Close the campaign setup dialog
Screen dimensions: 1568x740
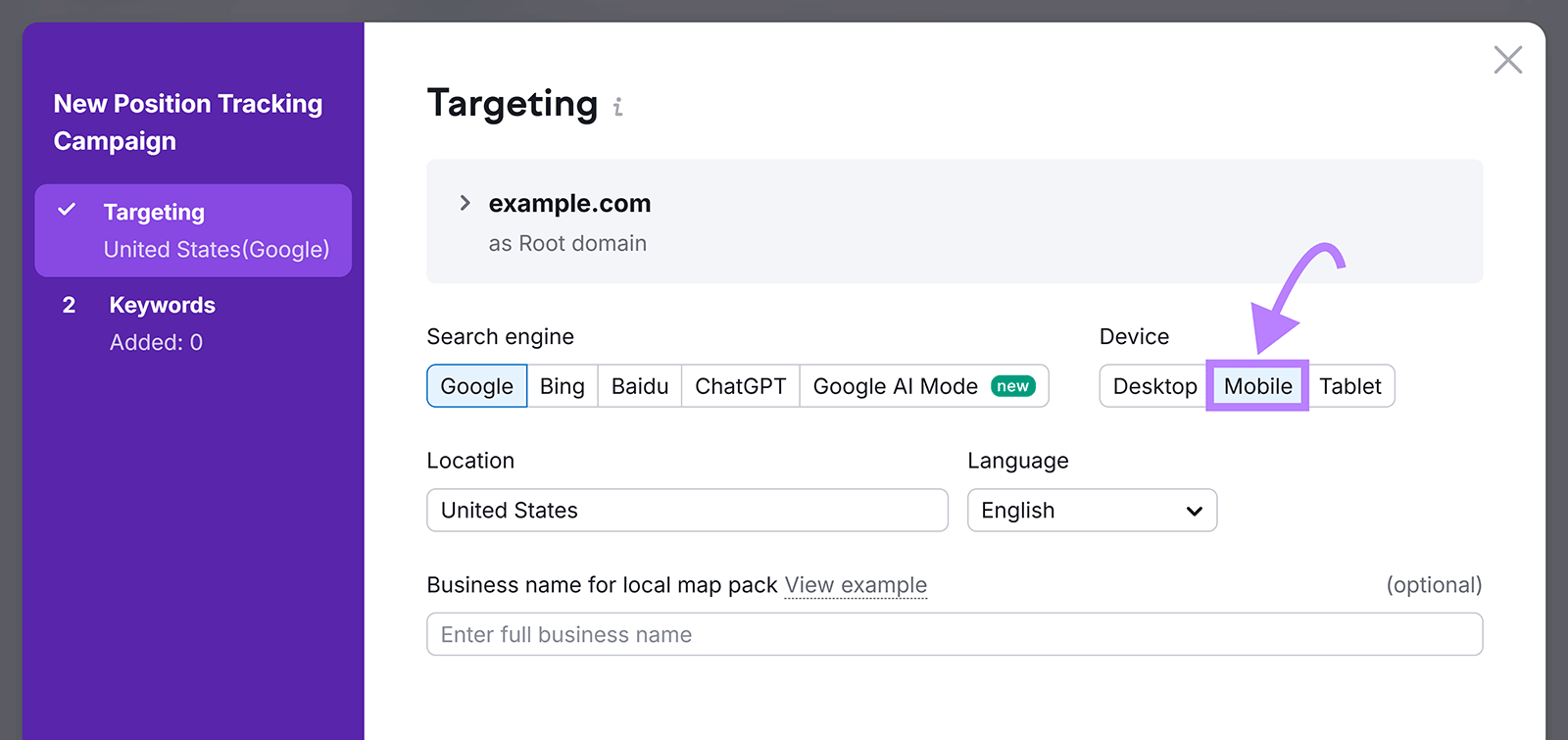tap(1507, 60)
